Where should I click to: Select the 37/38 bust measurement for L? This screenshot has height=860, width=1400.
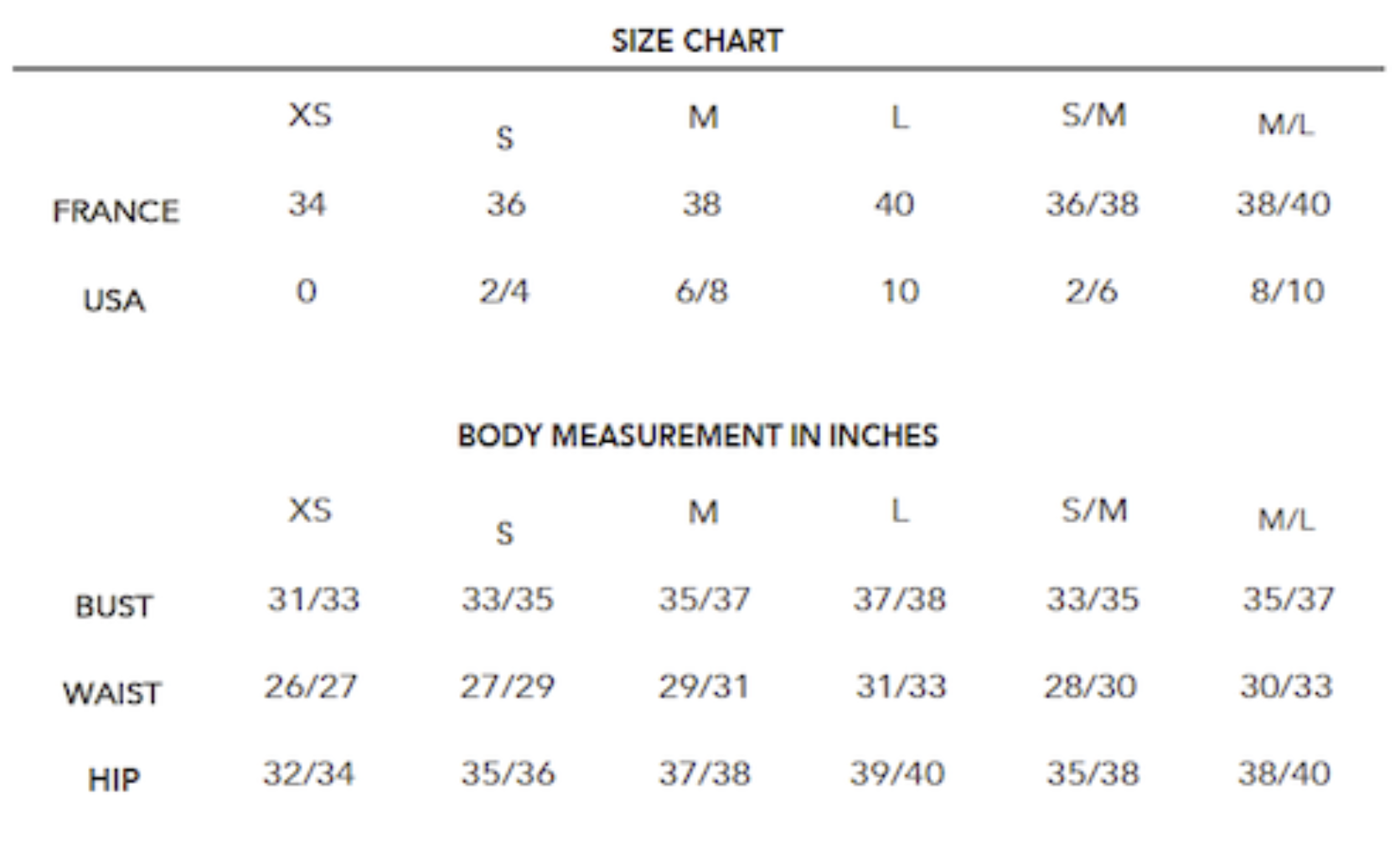[x=899, y=598]
